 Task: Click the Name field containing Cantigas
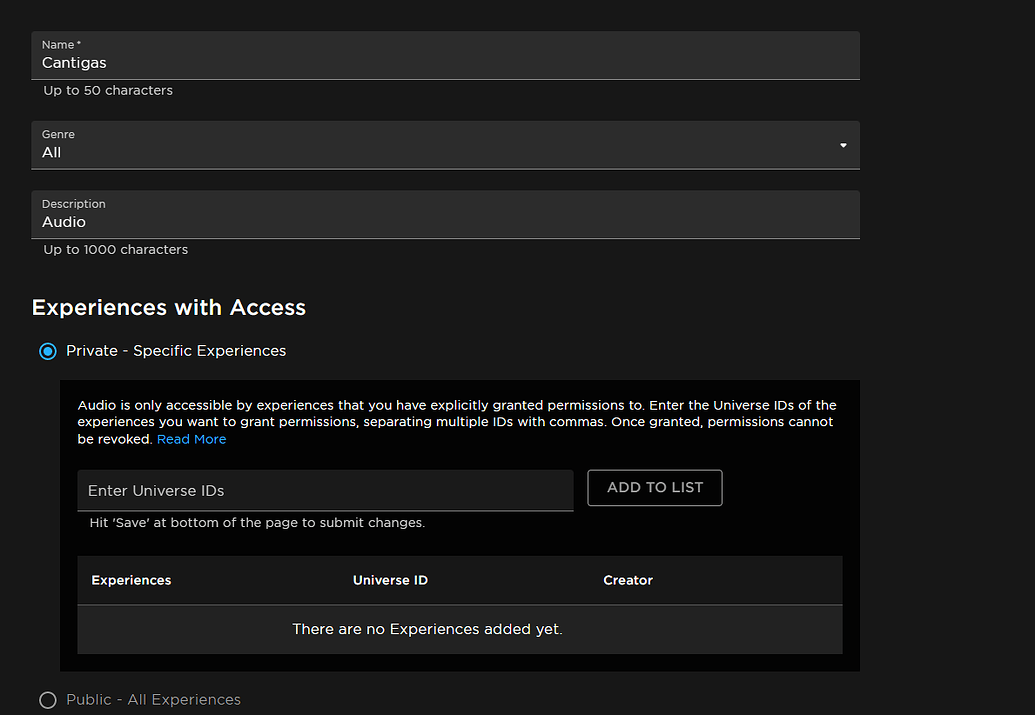446,55
